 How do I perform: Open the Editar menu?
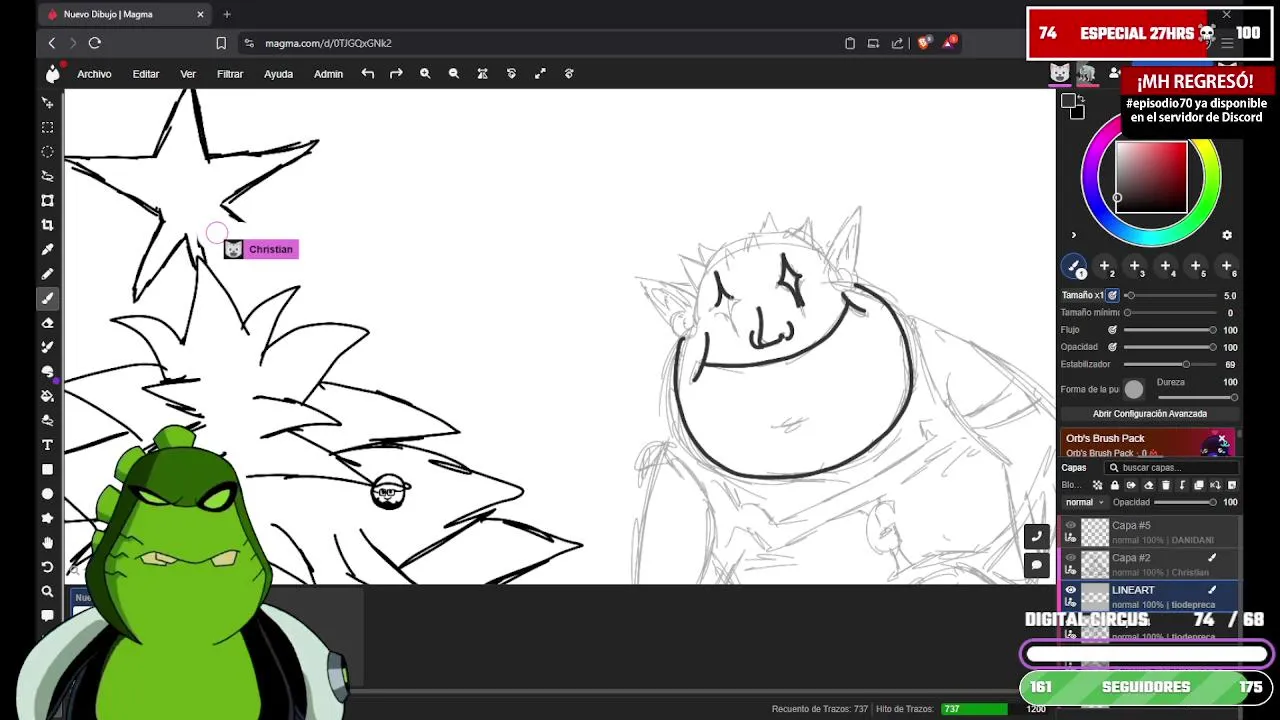[x=146, y=74]
